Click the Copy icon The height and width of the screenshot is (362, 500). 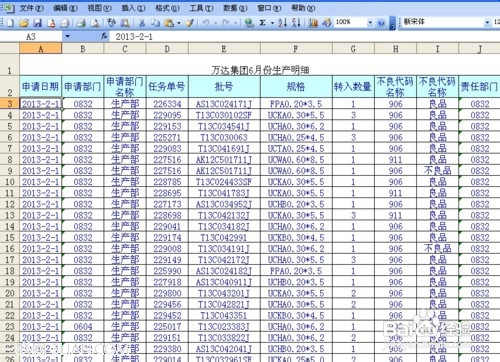click(x=155, y=23)
